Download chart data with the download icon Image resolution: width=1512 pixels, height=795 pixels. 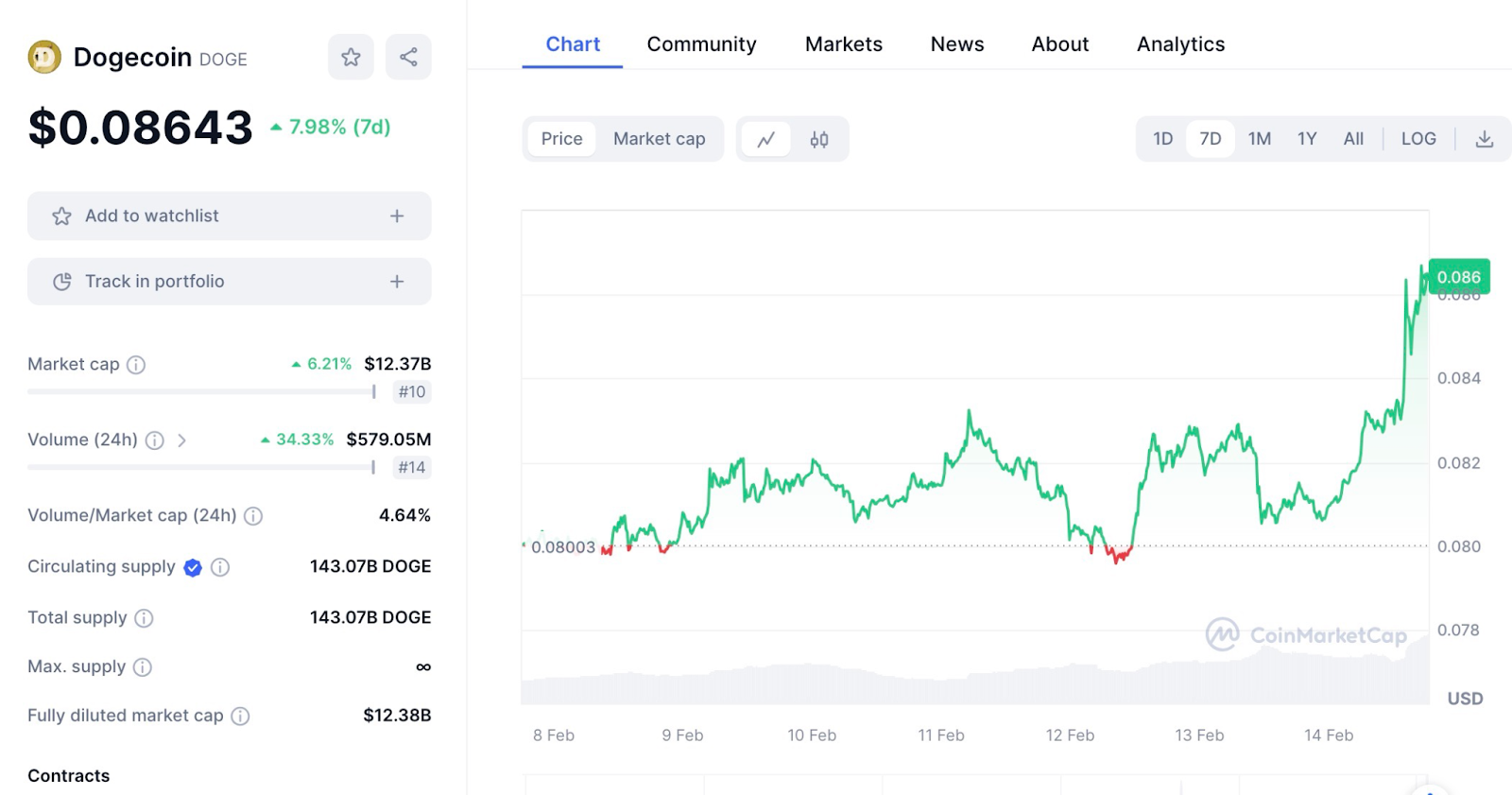pos(1485,140)
